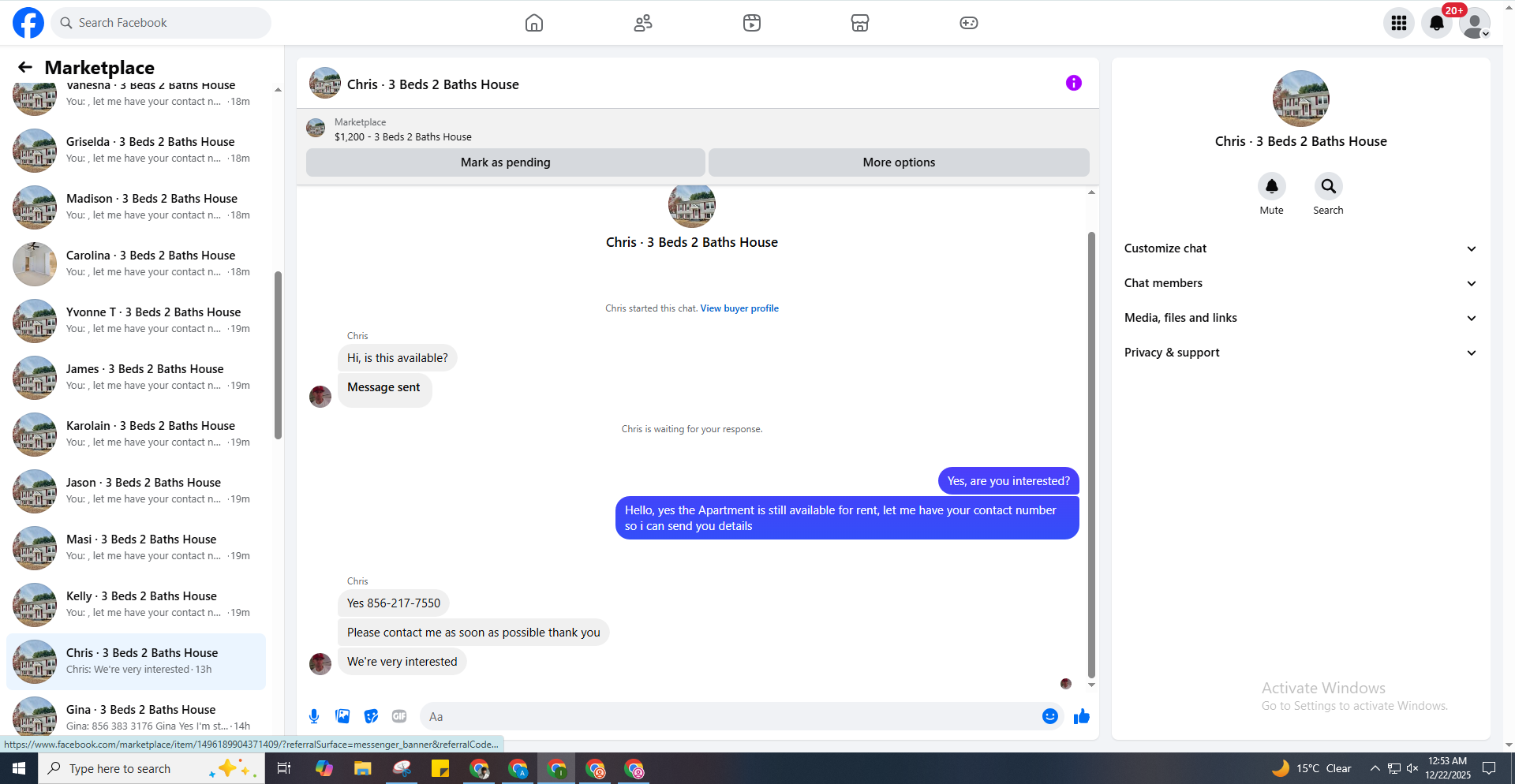Click the Windows taskbar search box
1515x784 pixels.
[151, 768]
